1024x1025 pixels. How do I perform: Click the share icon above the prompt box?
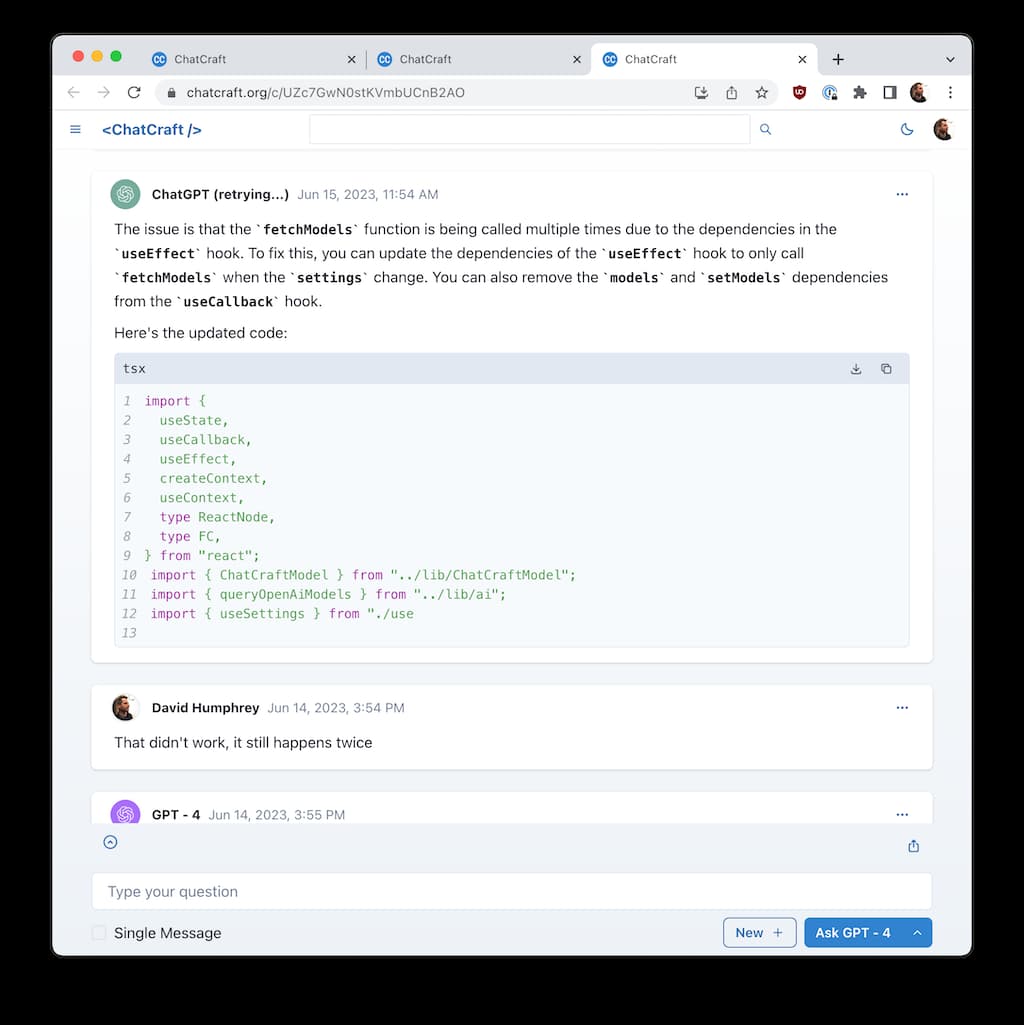pos(913,846)
